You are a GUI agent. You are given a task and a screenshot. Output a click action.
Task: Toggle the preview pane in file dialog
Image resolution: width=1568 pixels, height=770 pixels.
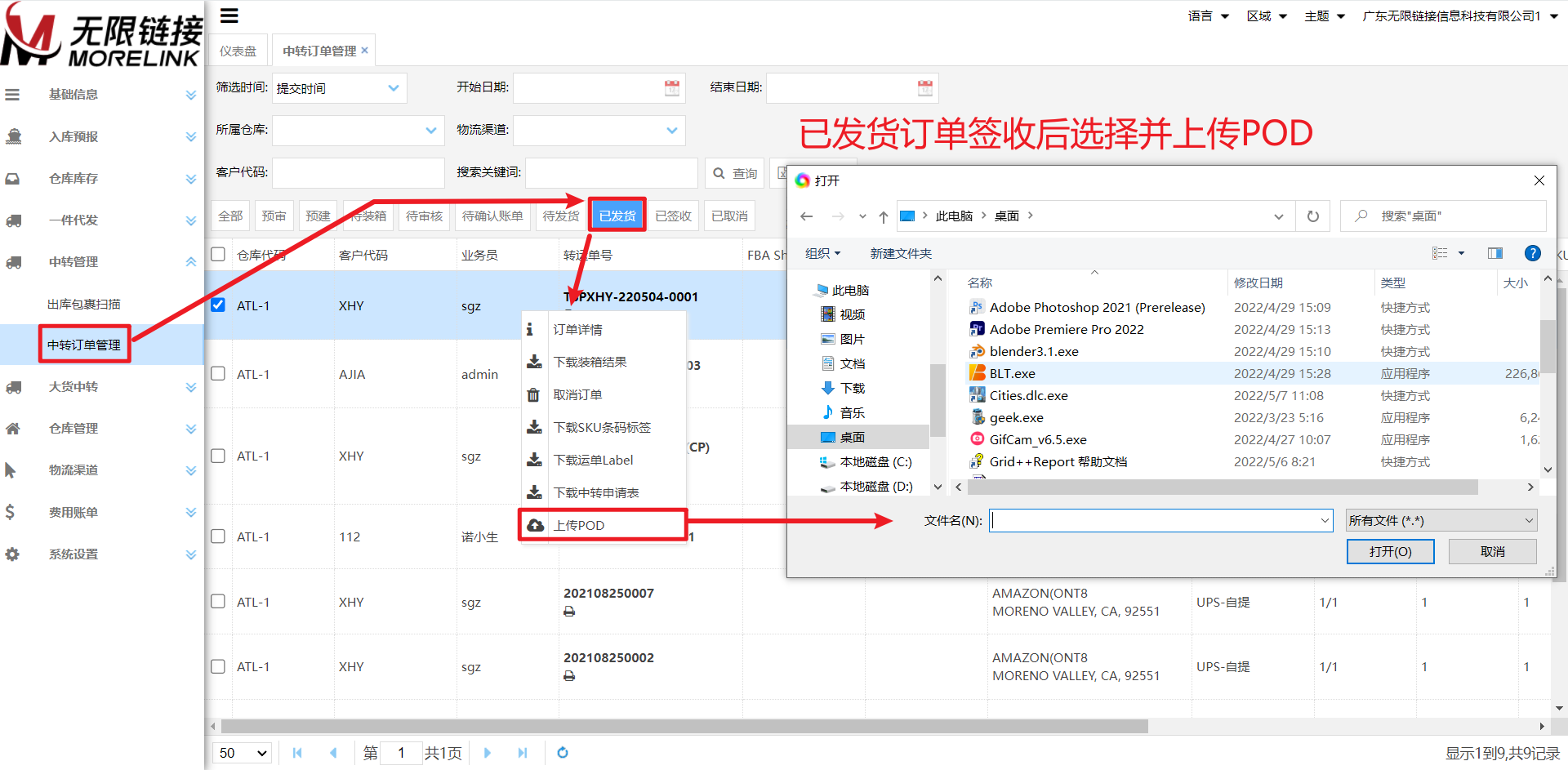point(1495,253)
